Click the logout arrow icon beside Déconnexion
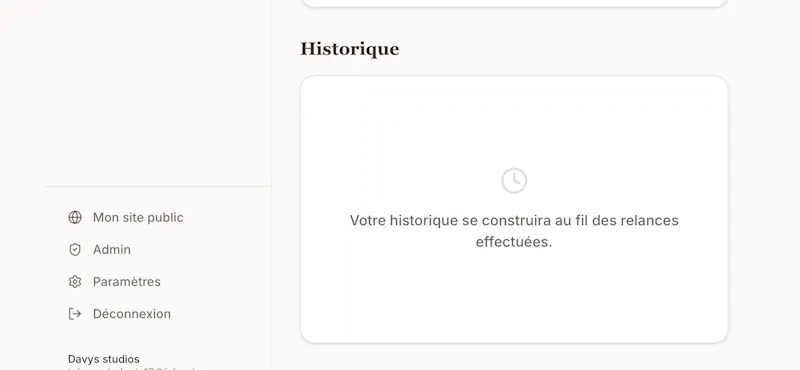 [75, 314]
